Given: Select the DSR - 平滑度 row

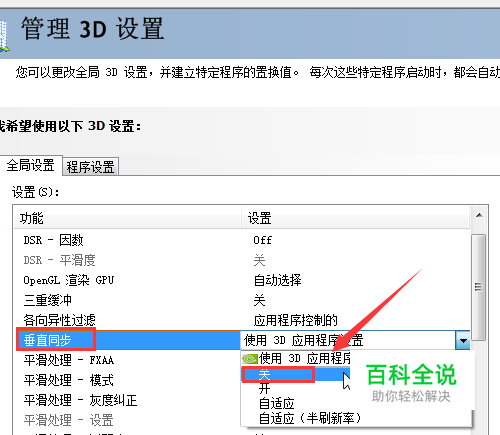Looking at the screenshot, I should point(242,260).
